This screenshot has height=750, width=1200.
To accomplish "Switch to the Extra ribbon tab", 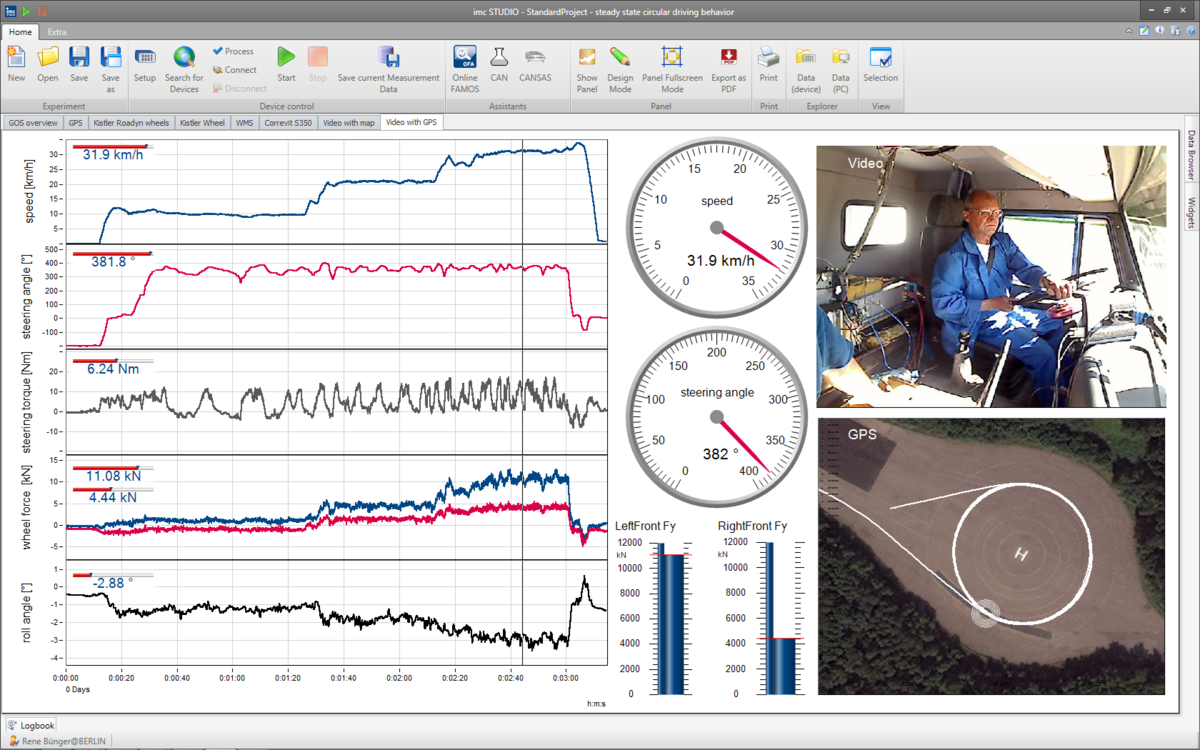I will (57, 31).
